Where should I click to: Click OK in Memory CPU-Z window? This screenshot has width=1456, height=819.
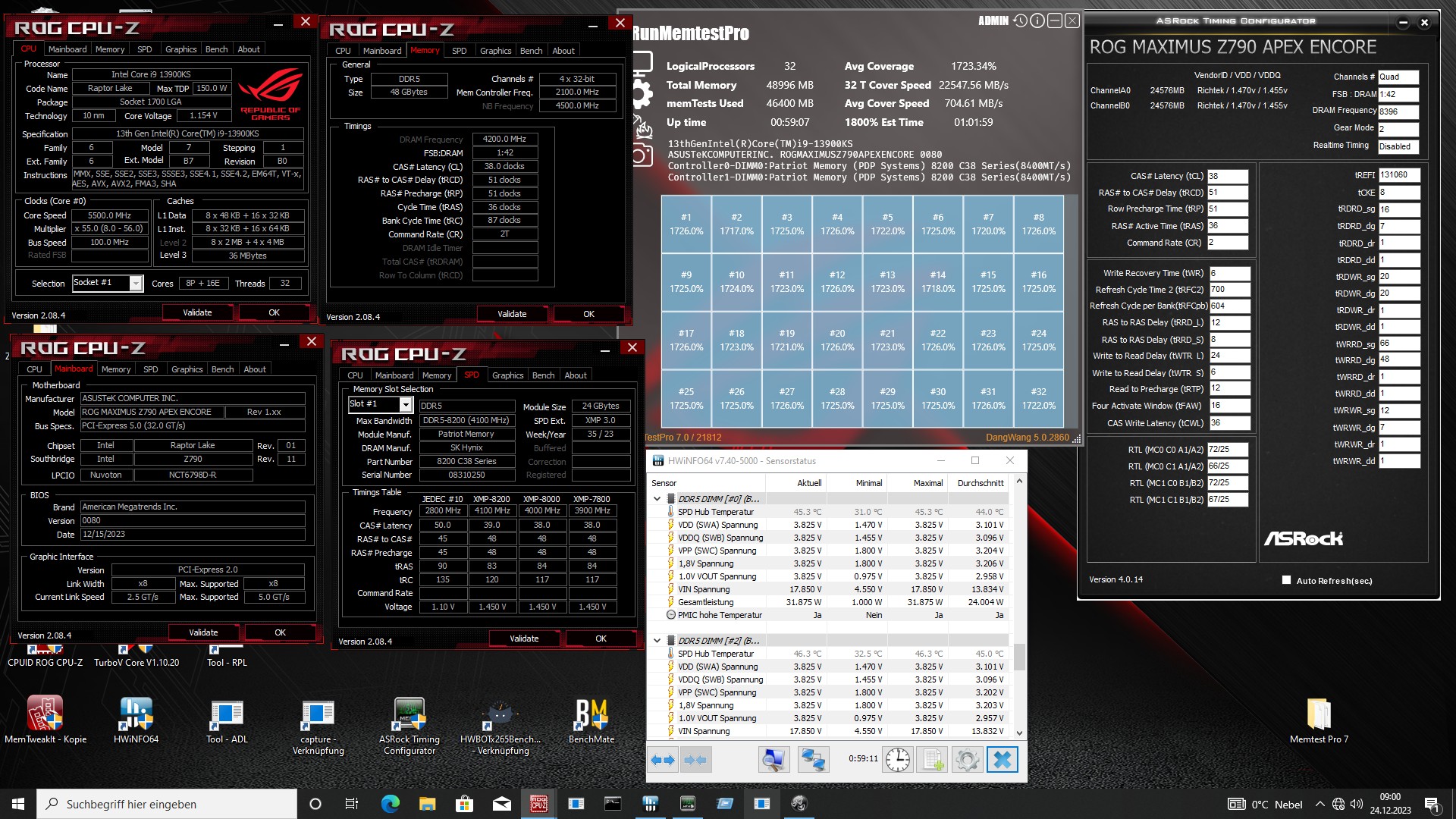588,314
